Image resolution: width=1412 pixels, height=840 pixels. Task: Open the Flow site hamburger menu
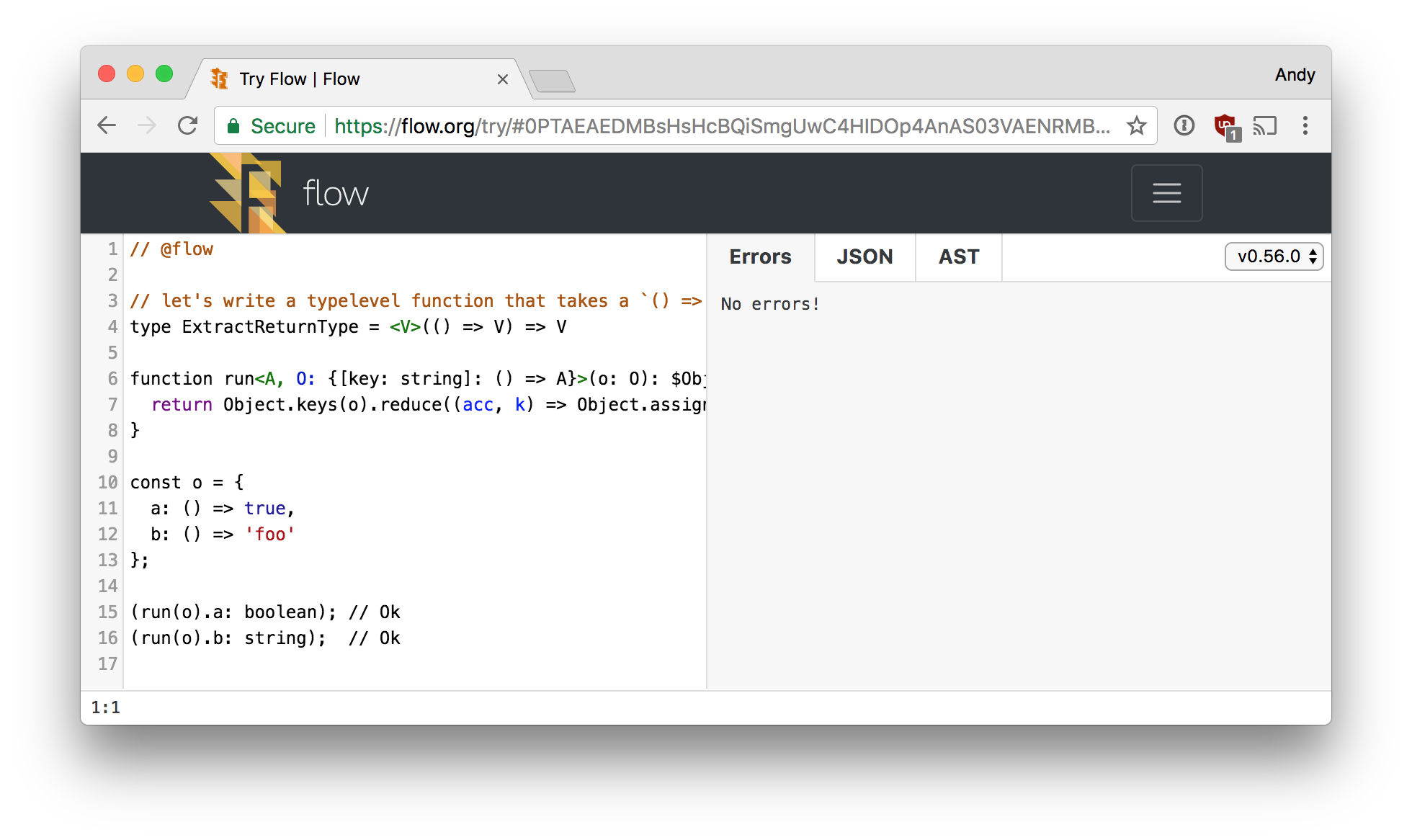point(1166,193)
